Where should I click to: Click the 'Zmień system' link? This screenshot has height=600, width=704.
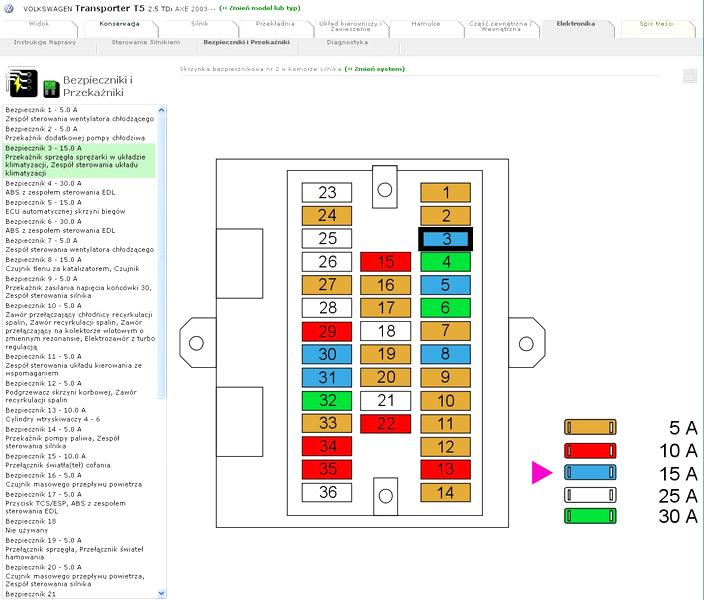(x=375, y=69)
